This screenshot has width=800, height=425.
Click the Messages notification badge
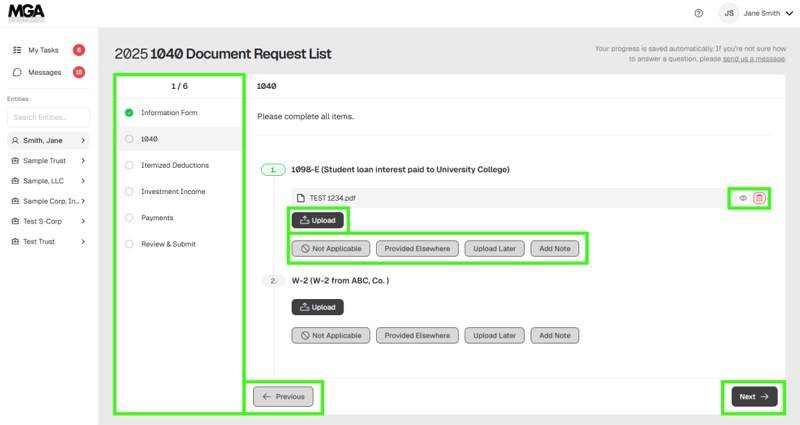click(79, 72)
